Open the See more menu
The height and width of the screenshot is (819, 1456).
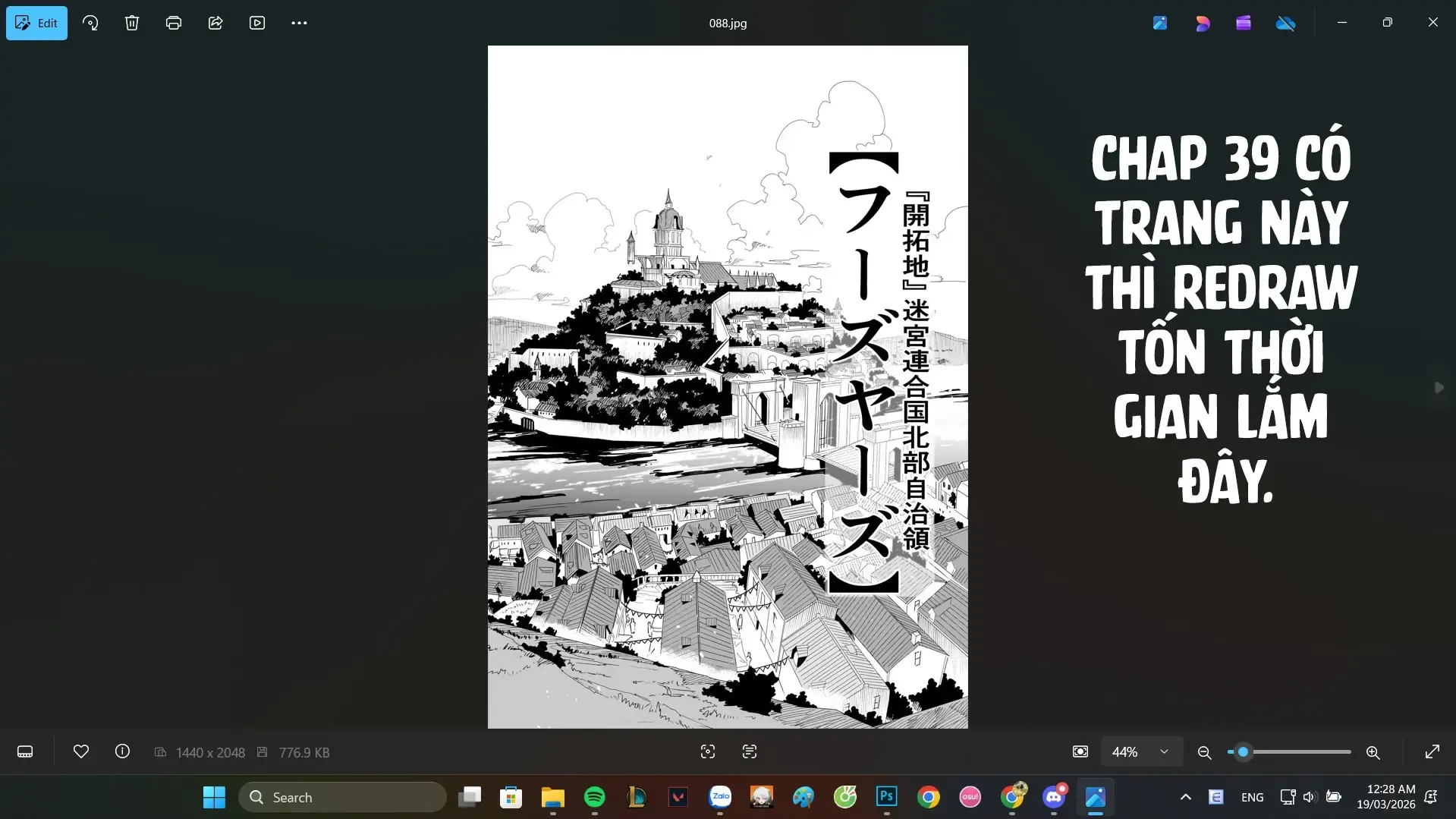point(299,23)
